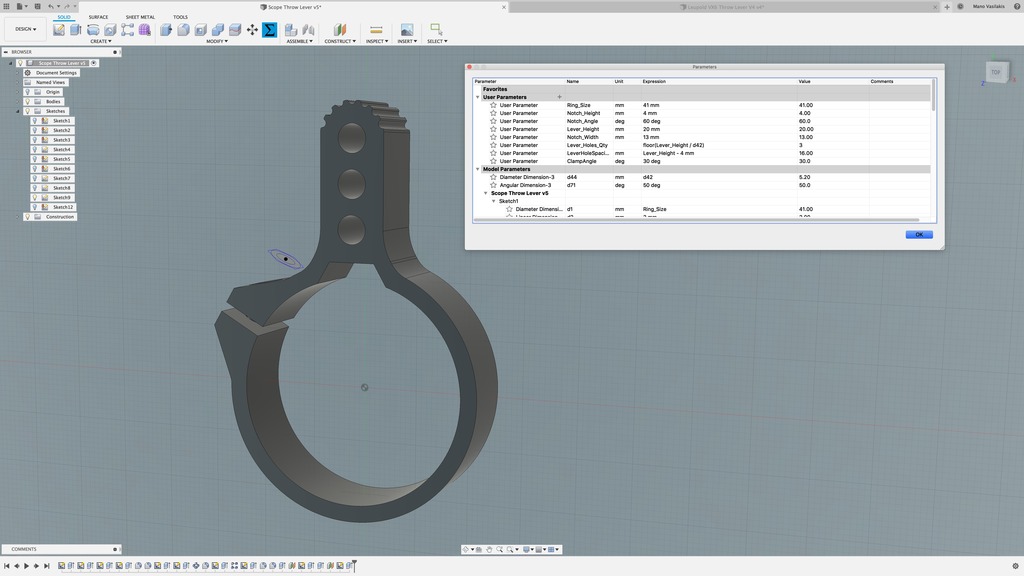Open the Create Sketch tool
This screenshot has width=1024, height=576.
(x=57, y=28)
